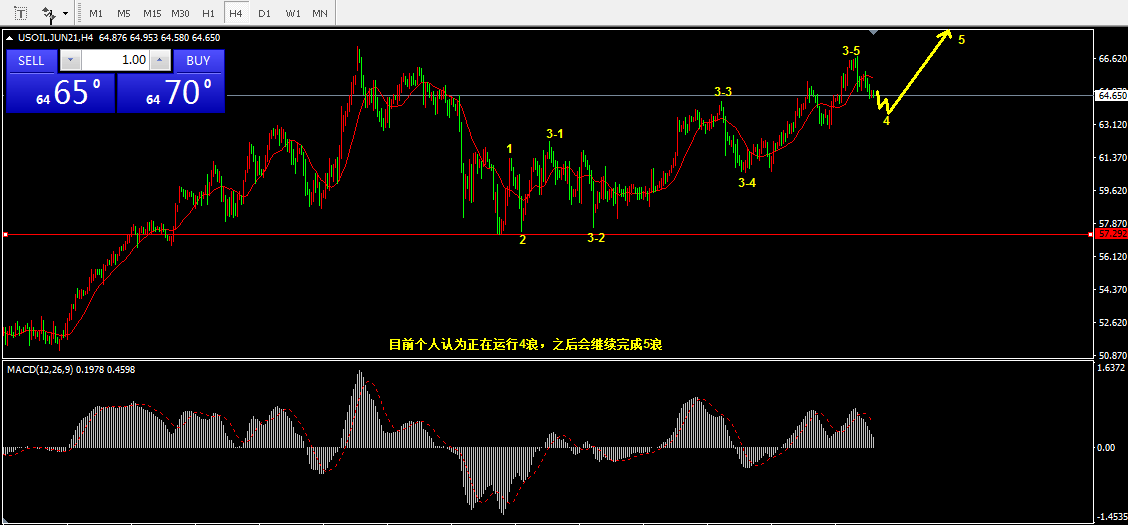Select the arrows drawing tool icon
This screenshot has height=525, width=1128.
48,13
